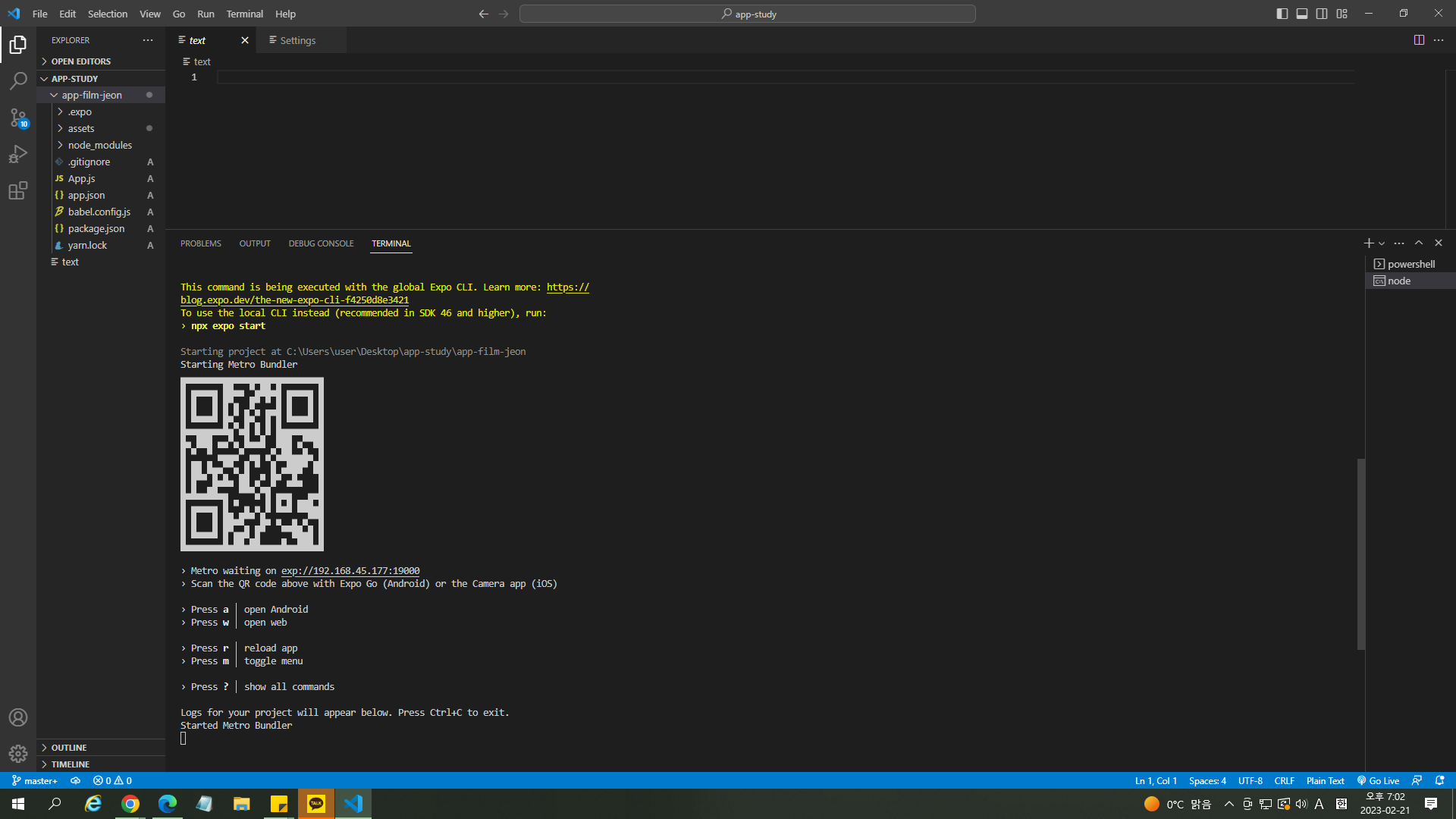Open the feedback icon in status bar
The width and height of the screenshot is (1456, 819).
click(1417, 780)
